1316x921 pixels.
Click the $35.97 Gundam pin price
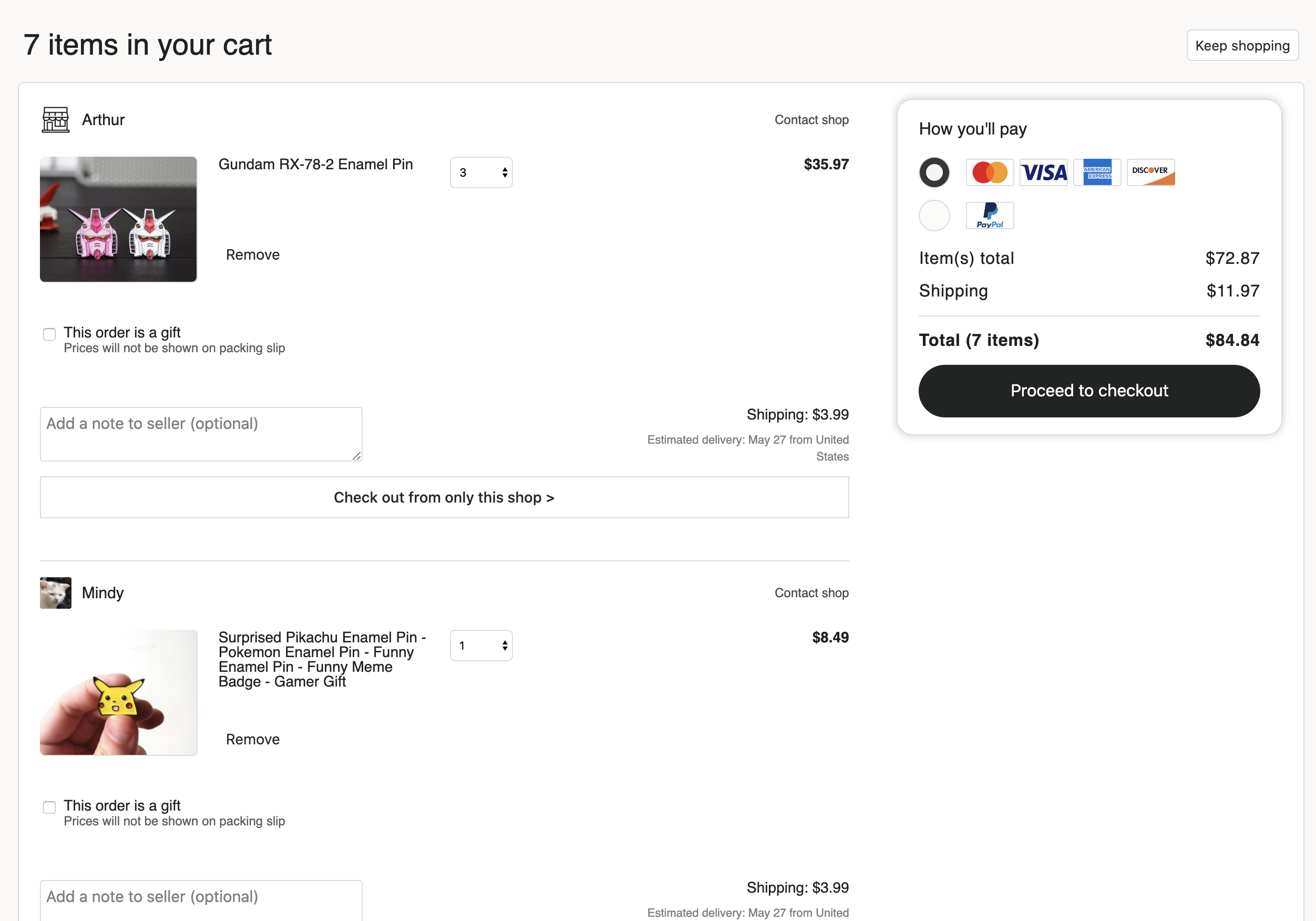(x=826, y=164)
